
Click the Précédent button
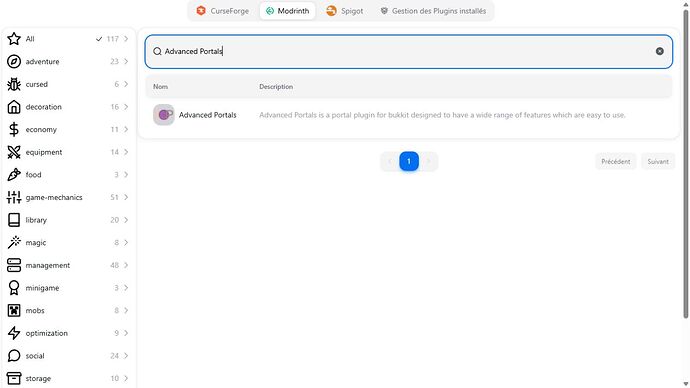[x=616, y=161]
